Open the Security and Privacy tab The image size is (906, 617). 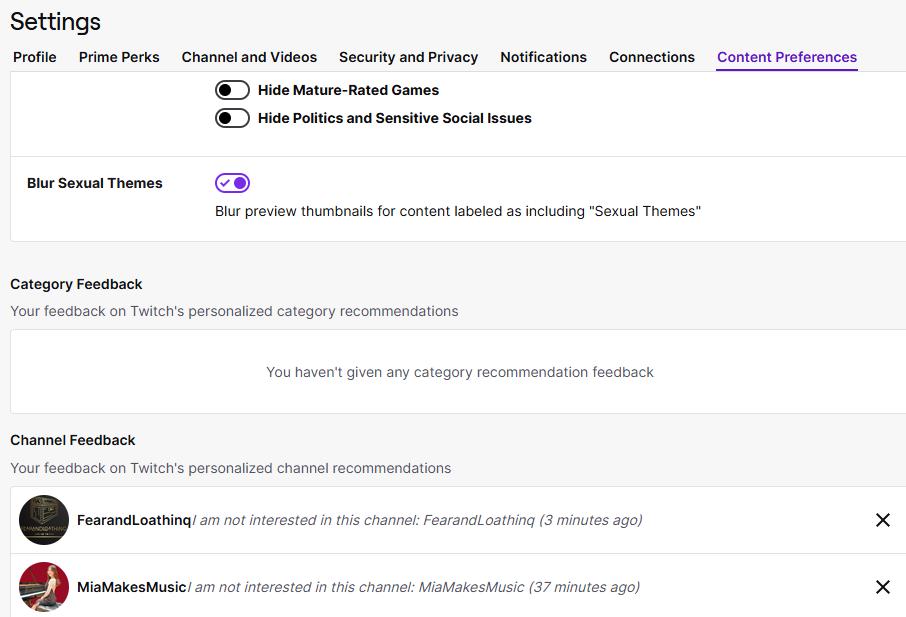tap(408, 57)
